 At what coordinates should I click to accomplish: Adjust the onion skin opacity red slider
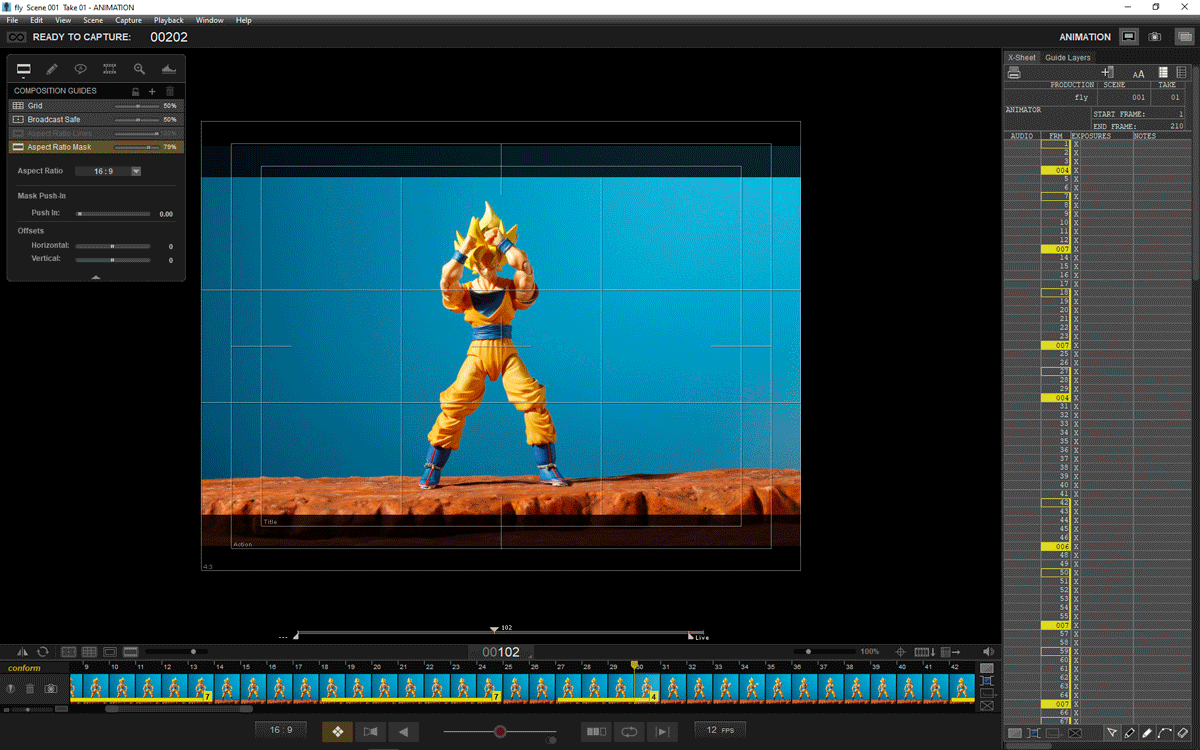tap(500, 732)
